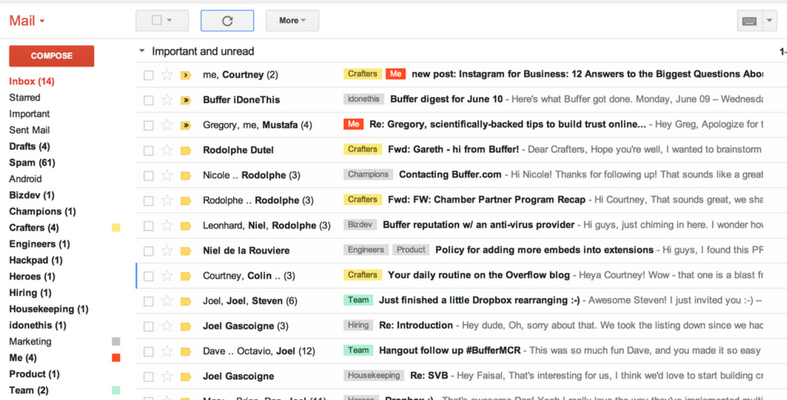Open the Inbox (14) folder
The height and width of the screenshot is (400, 787).
click(32, 81)
